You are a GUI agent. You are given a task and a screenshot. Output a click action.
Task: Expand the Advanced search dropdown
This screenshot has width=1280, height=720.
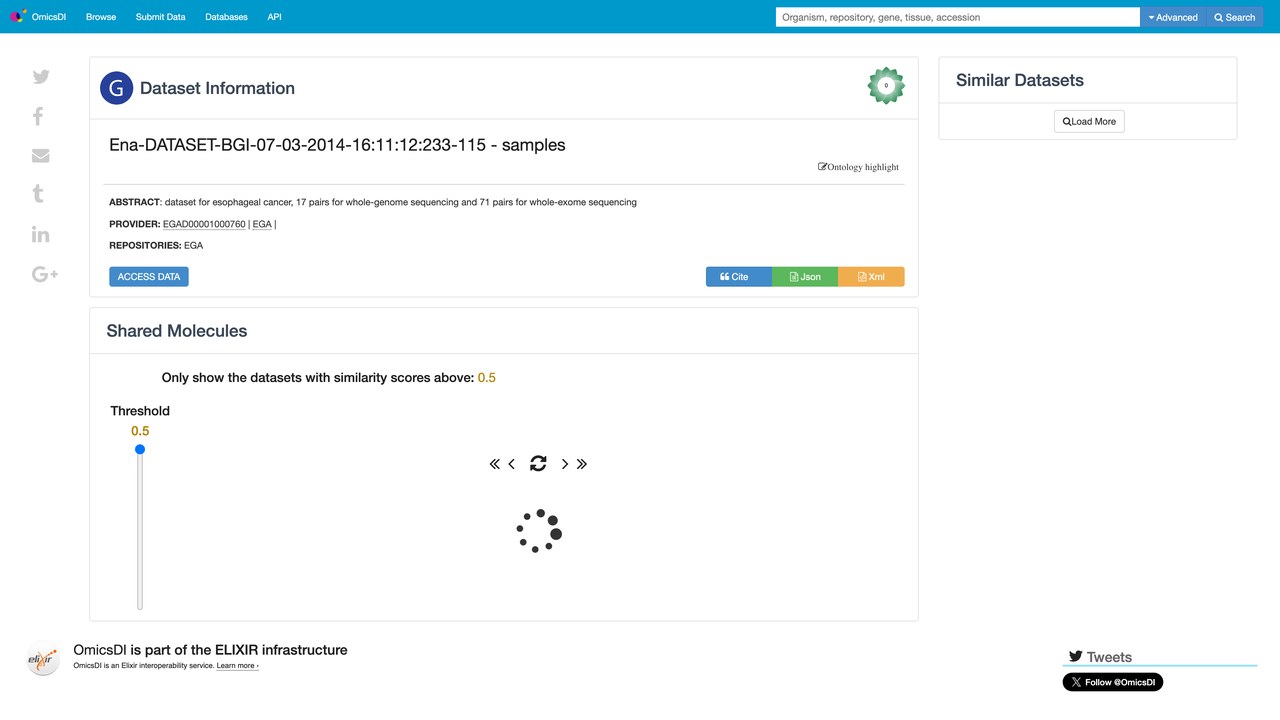pyautogui.click(x=1173, y=17)
